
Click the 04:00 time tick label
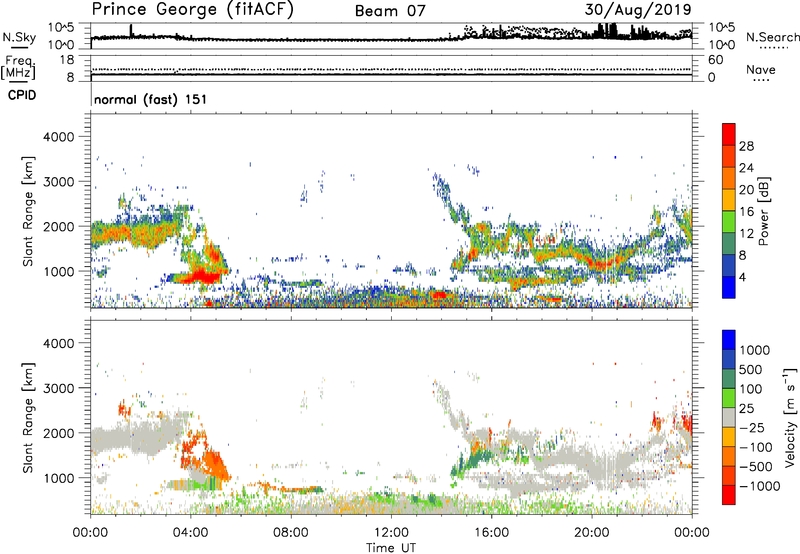click(x=190, y=533)
